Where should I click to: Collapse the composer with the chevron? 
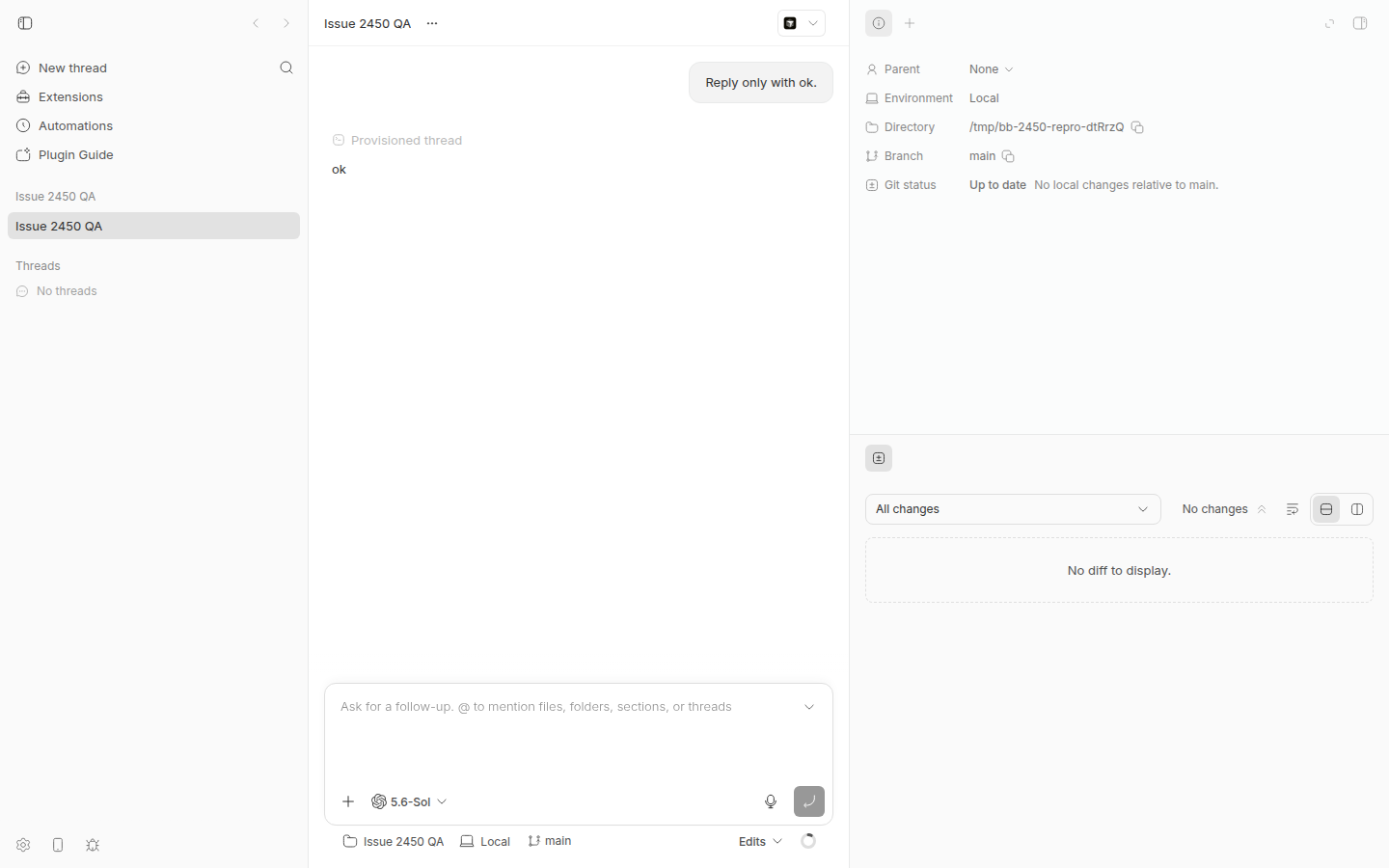pyautogui.click(x=809, y=707)
